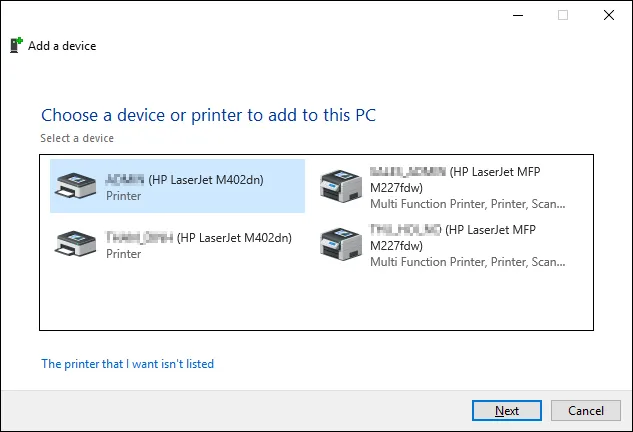
Task: Click the unselected LaserJet M402dn printer icon
Action: (76, 244)
